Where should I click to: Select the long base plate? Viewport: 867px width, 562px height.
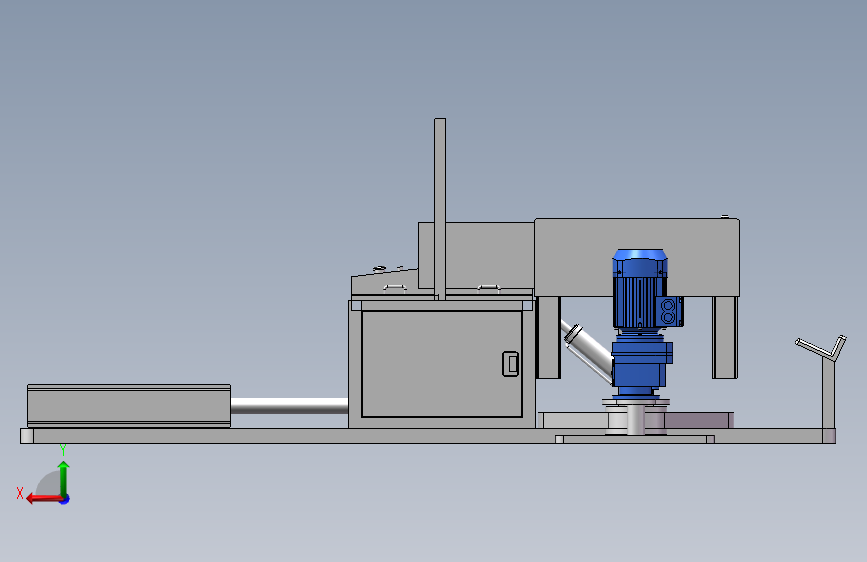[428, 436]
